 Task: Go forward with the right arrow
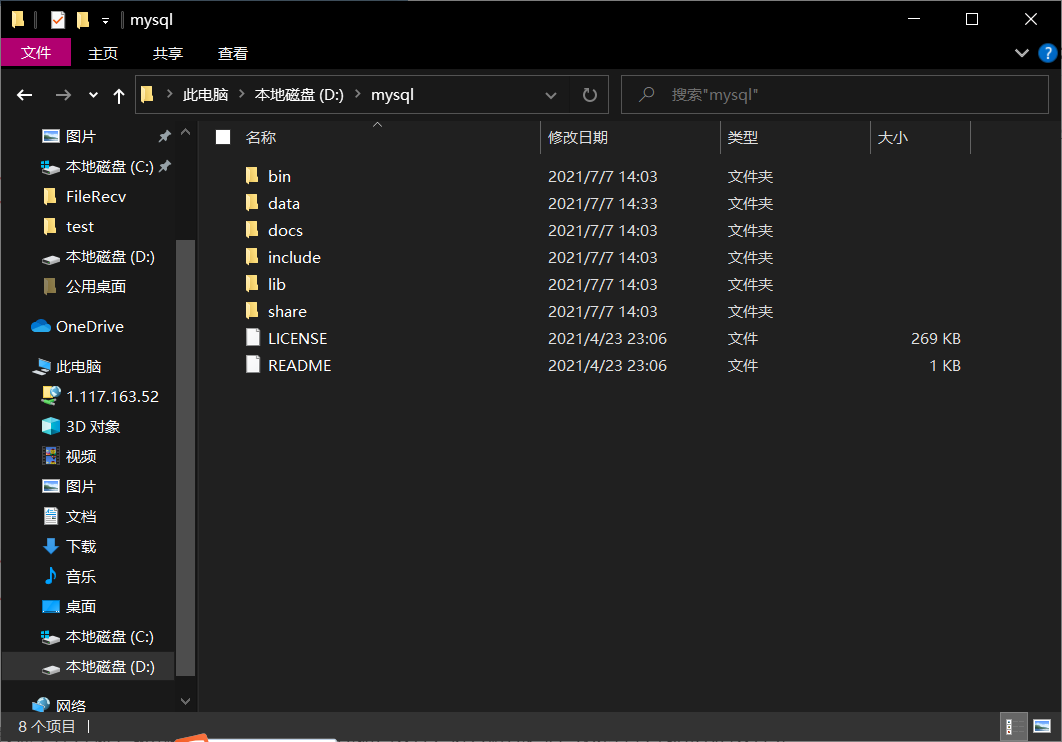[63, 95]
